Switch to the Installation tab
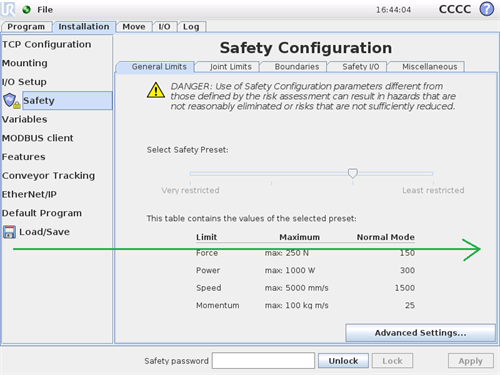500x375 pixels. click(x=84, y=27)
